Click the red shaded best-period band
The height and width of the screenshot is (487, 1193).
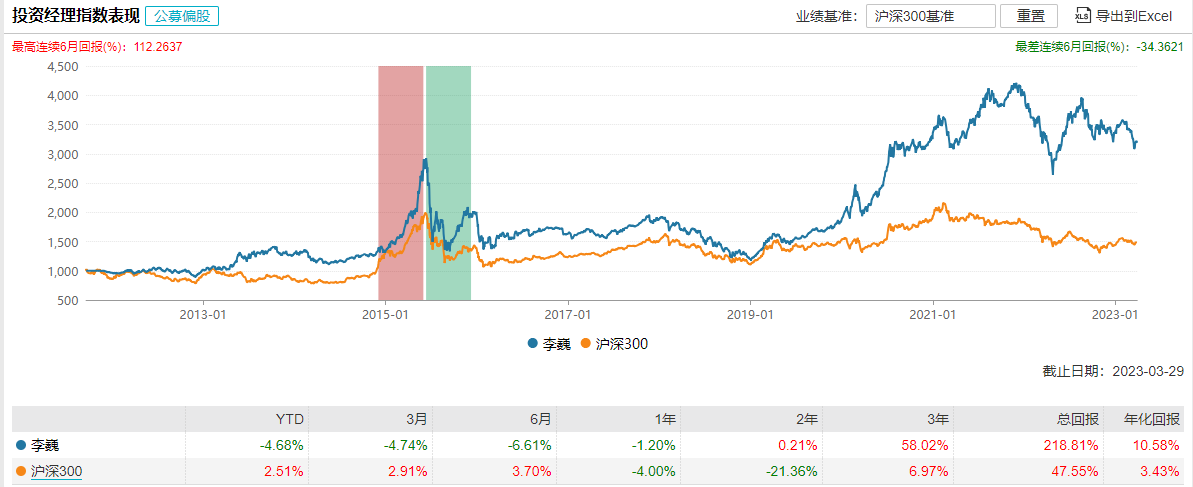click(400, 183)
